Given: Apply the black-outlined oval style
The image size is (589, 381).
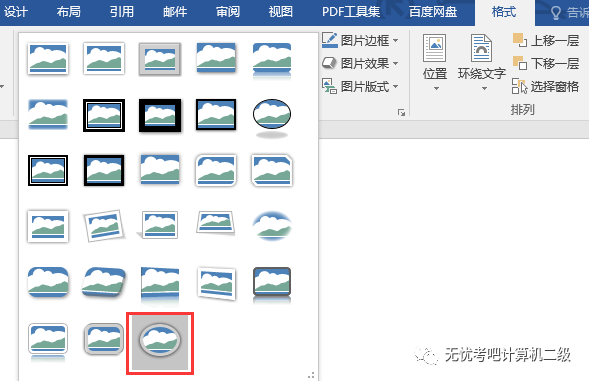Looking at the screenshot, I should pyautogui.click(x=272, y=118).
